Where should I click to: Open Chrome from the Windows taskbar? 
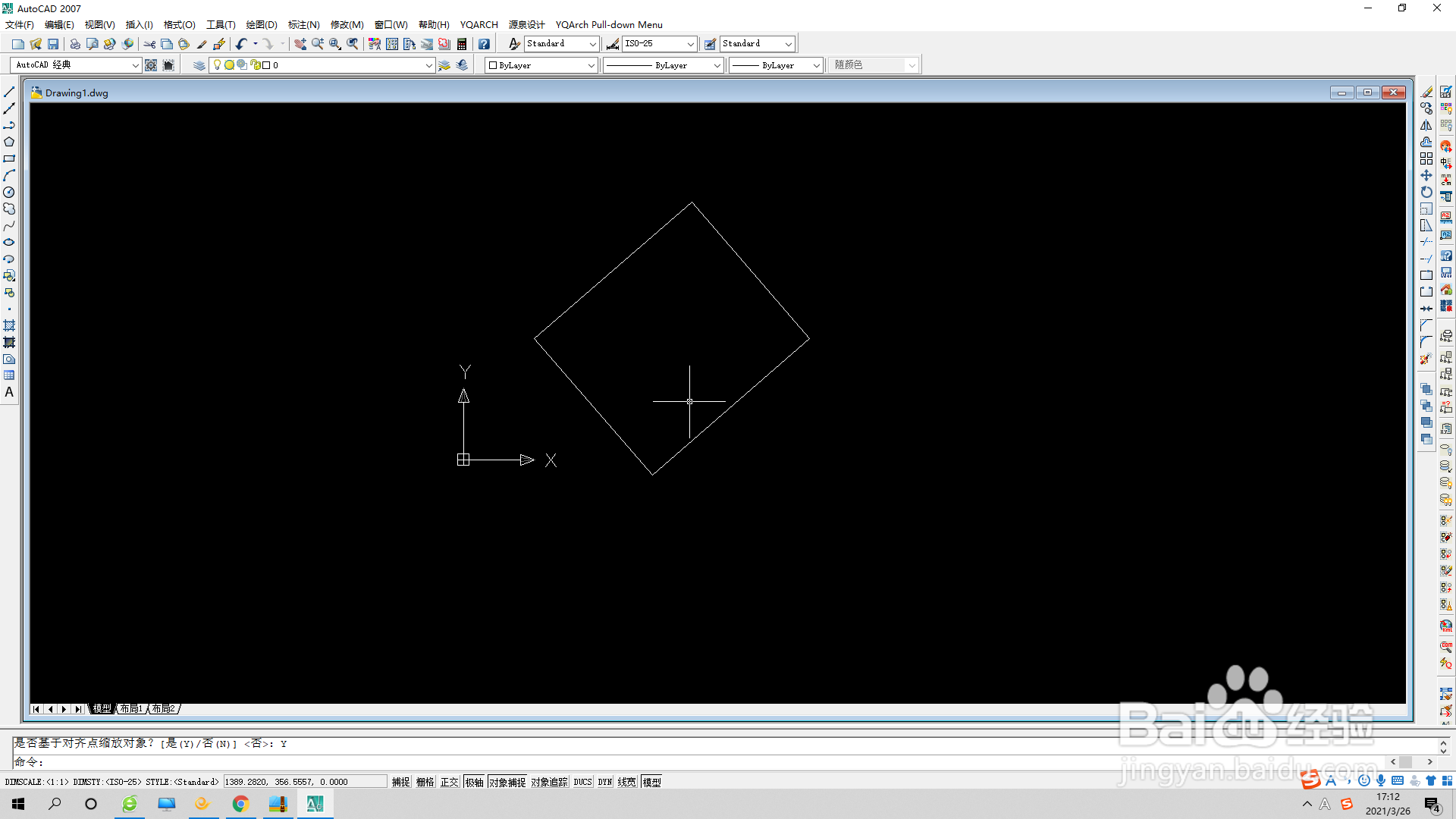(240, 804)
